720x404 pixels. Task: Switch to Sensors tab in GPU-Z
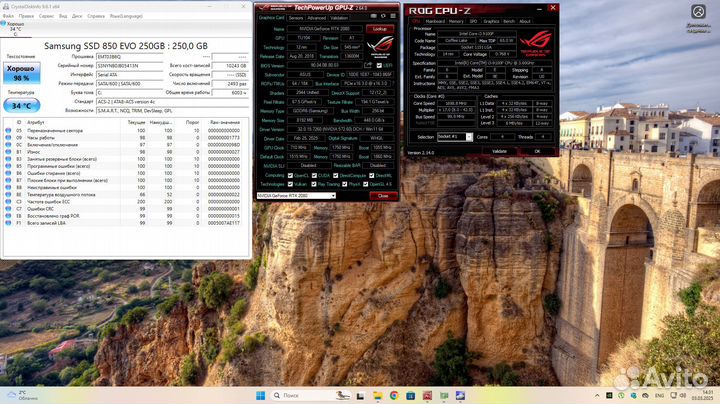[x=296, y=18]
